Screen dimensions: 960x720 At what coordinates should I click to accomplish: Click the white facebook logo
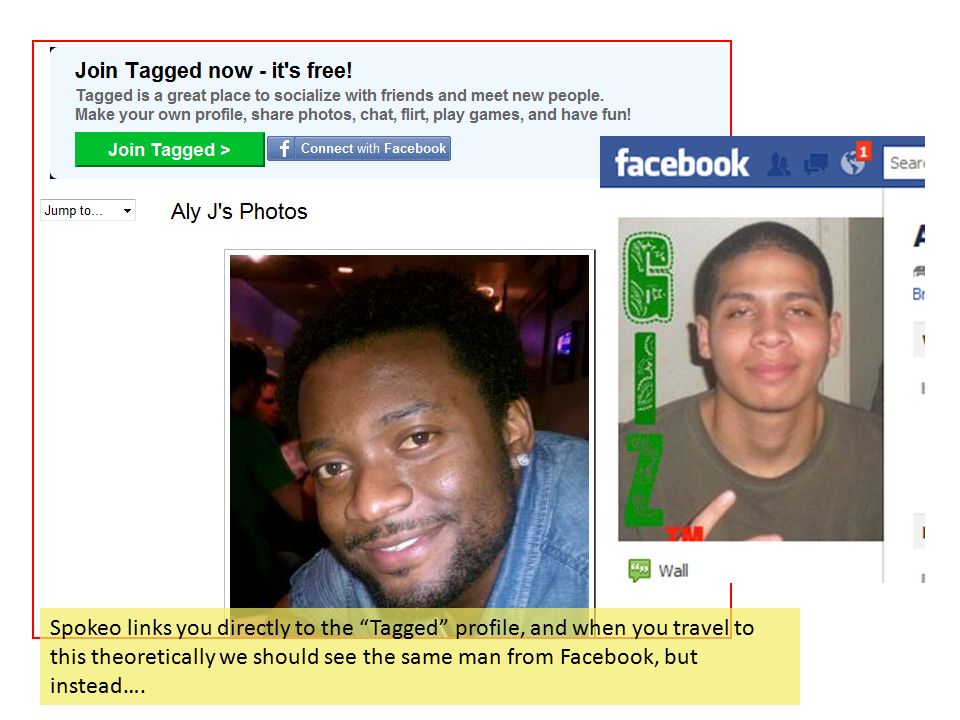coord(681,163)
